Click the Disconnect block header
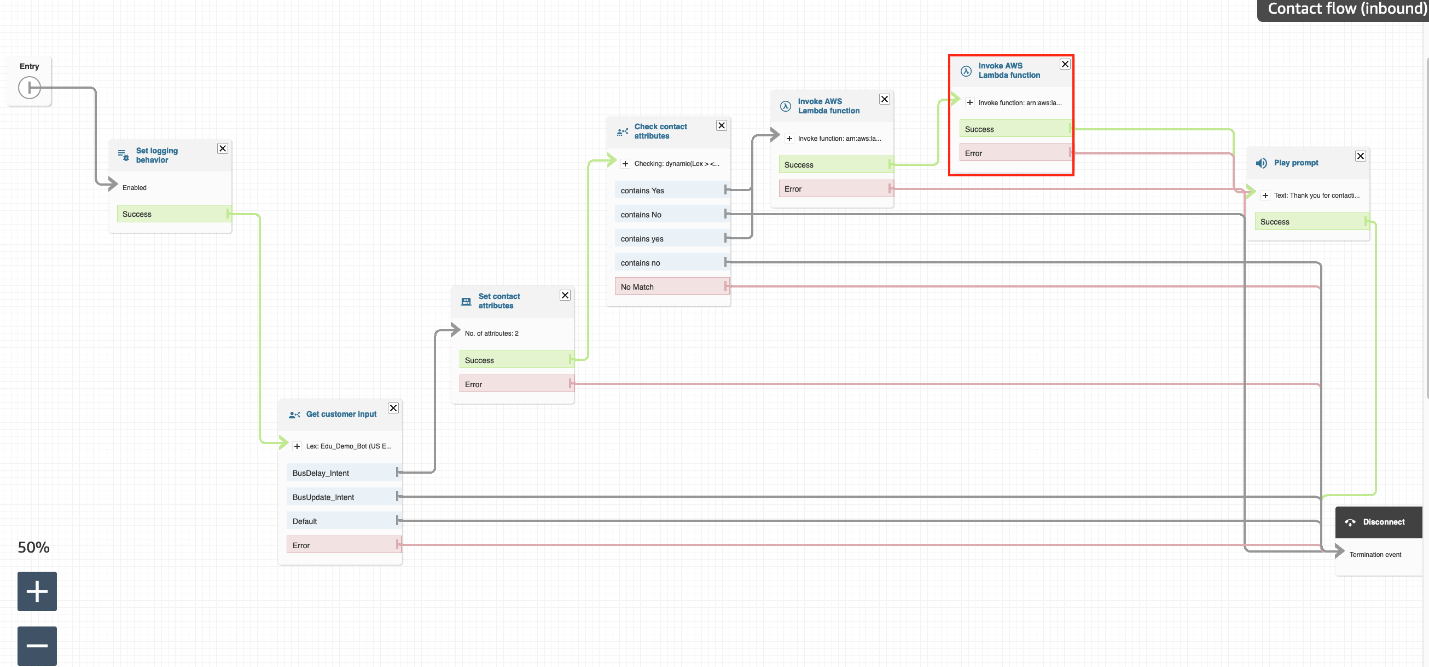This screenshot has width=1429, height=667. [x=1378, y=522]
